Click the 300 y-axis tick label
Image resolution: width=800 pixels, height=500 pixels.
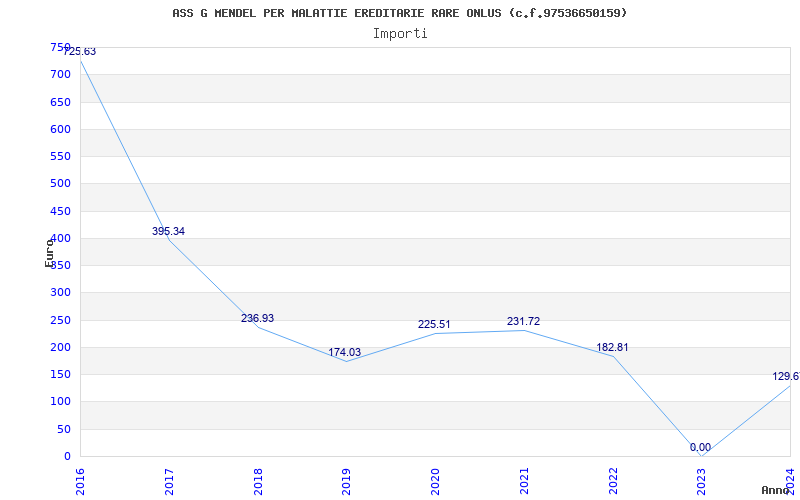pos(60,293)
